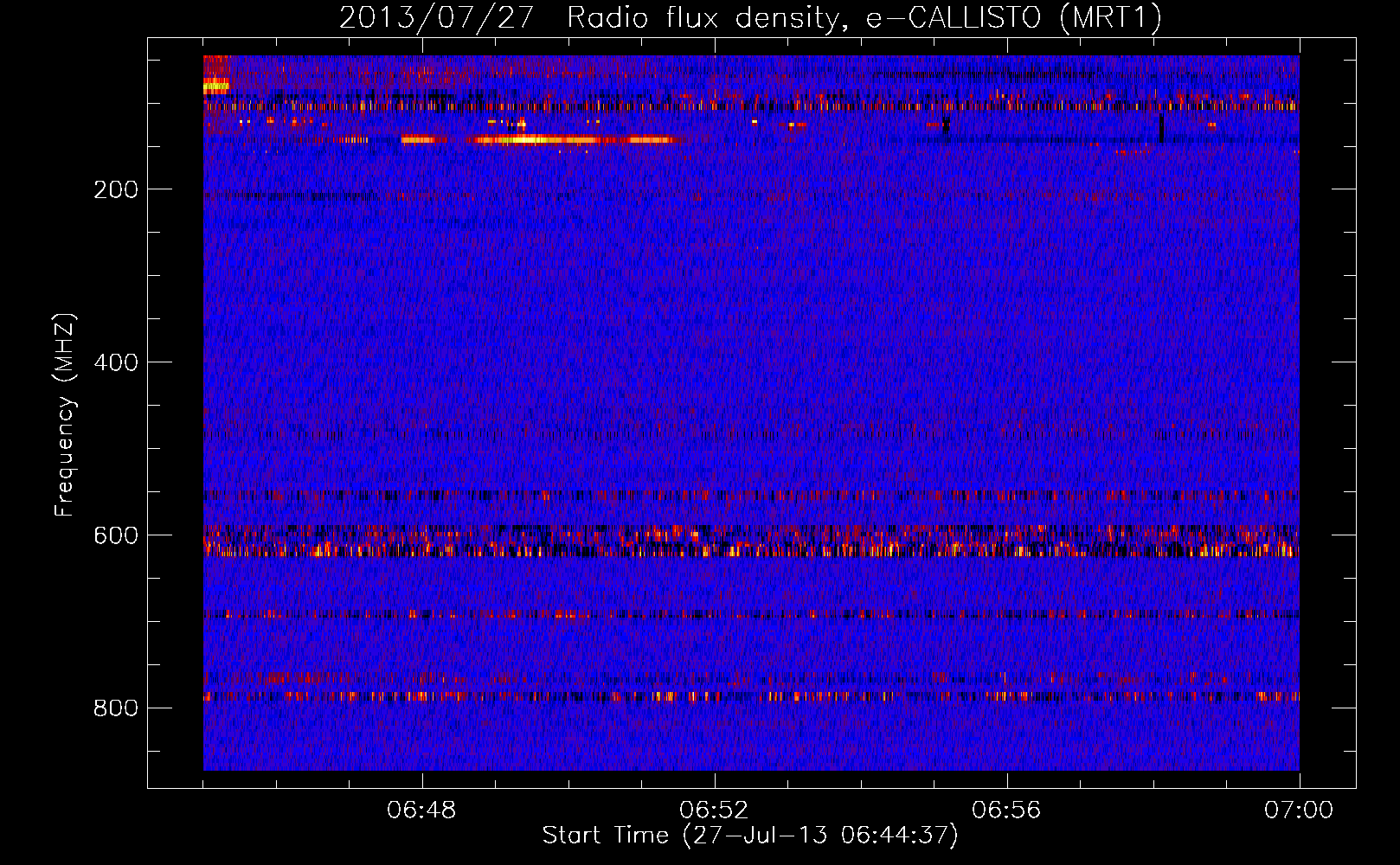
Task: Click the 06:48 time tick label
Action: click(x=422, y=811)
